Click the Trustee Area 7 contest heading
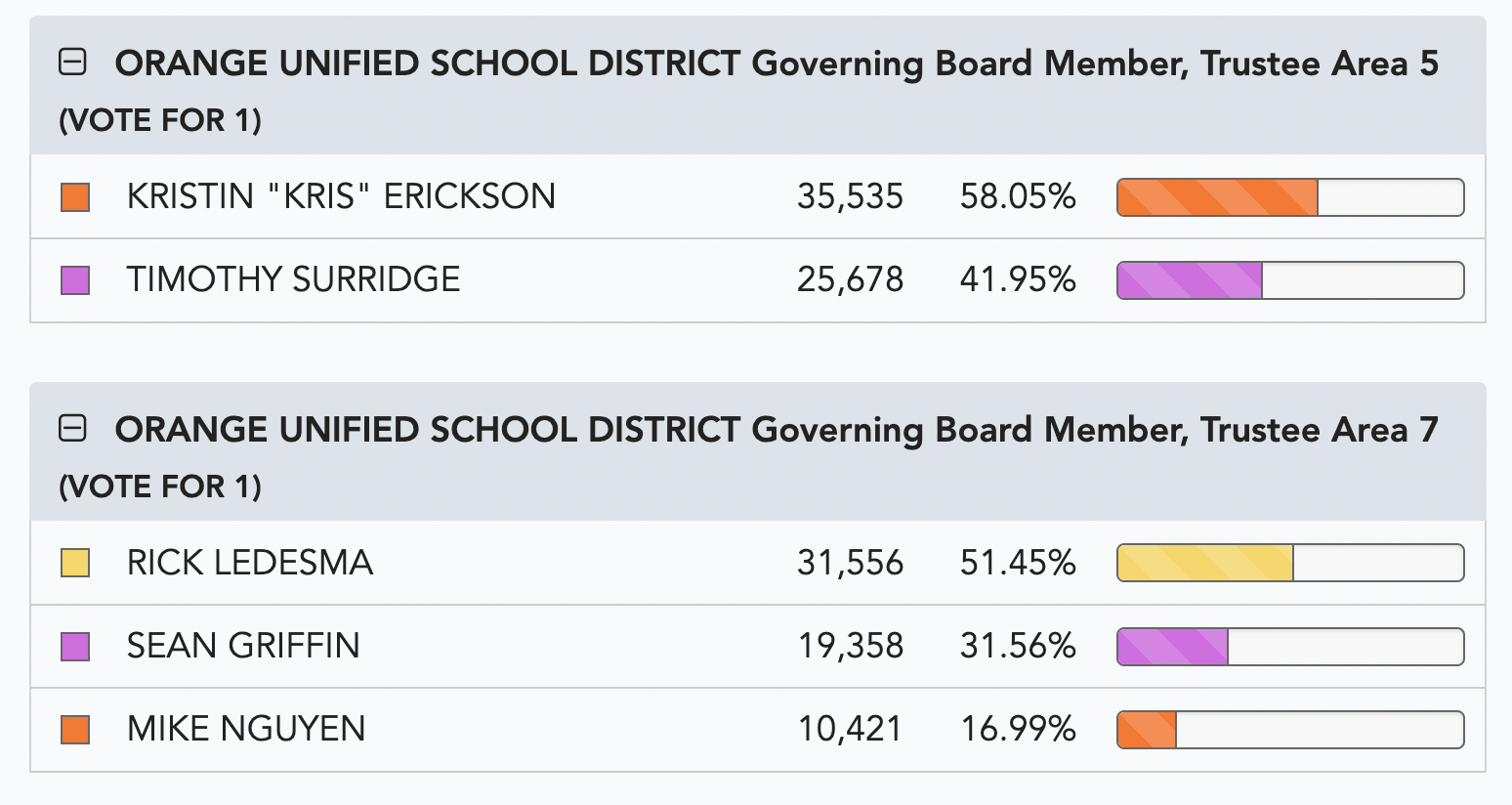1512x805 pixels. click(777, 430)
